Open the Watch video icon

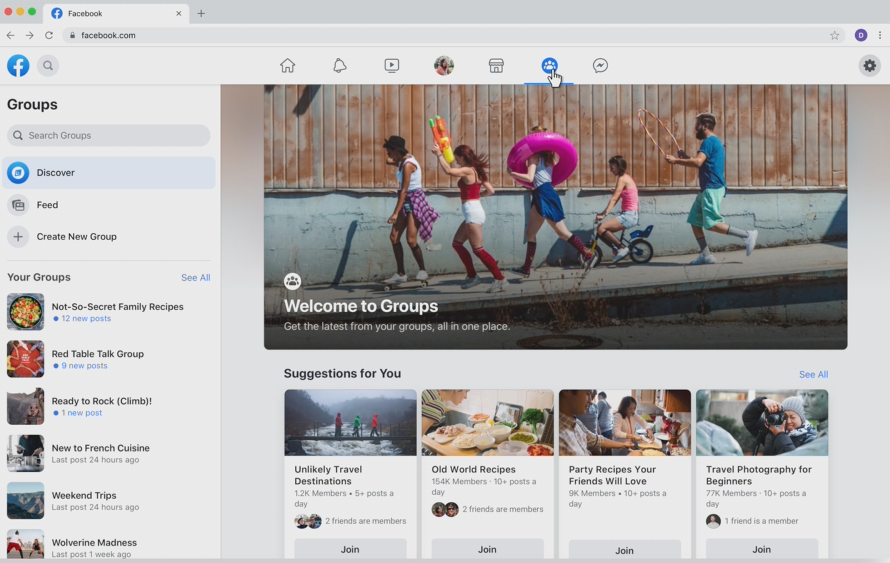(x=392, y=66)
